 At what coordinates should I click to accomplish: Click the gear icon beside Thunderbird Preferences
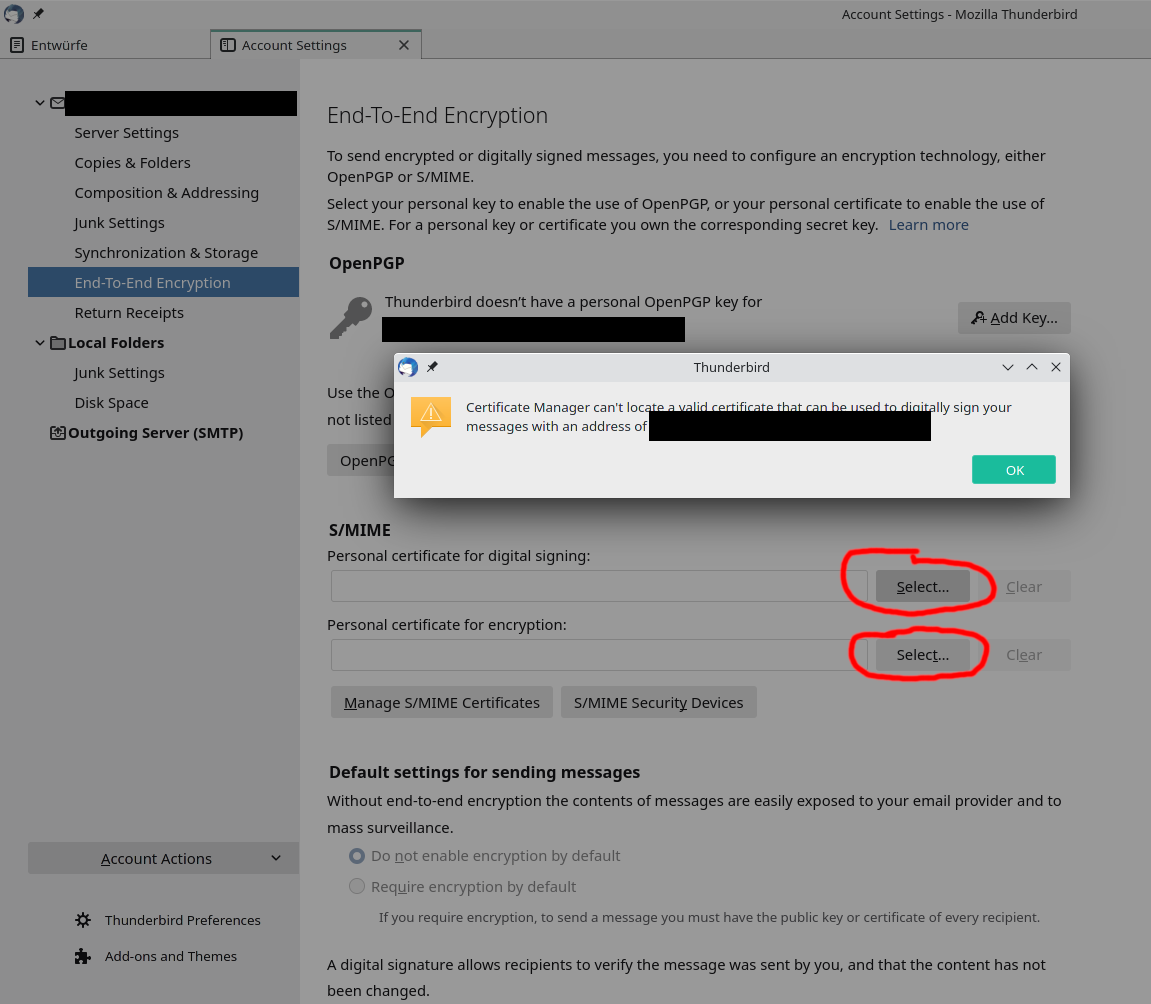[83, 920]
